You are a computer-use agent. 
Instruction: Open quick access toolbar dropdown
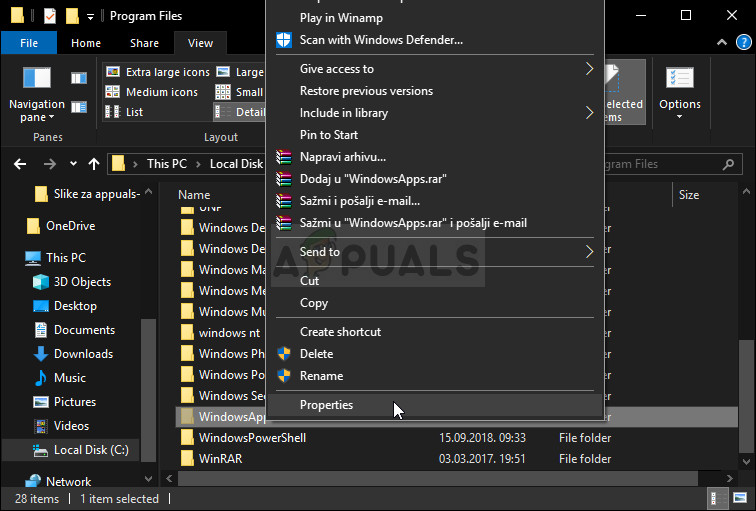pyautogui.click(x=90, y=17)
